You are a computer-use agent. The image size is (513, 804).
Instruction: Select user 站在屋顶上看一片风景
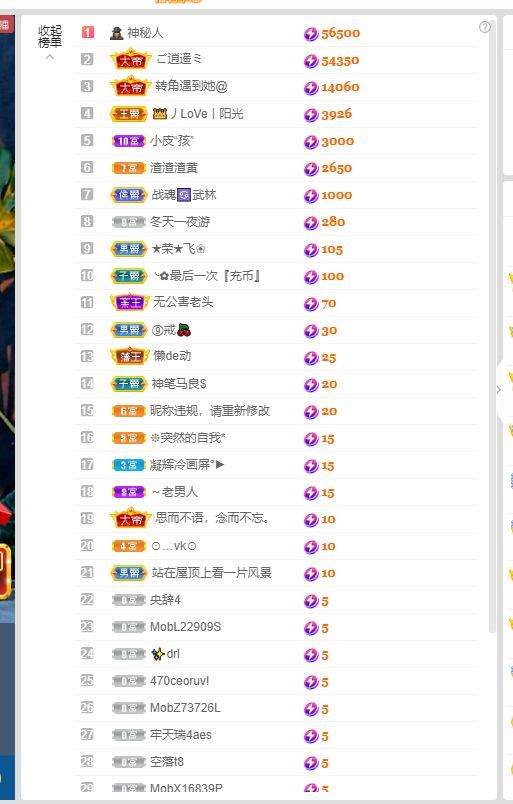pyautogui.click(x=211, y=573)
